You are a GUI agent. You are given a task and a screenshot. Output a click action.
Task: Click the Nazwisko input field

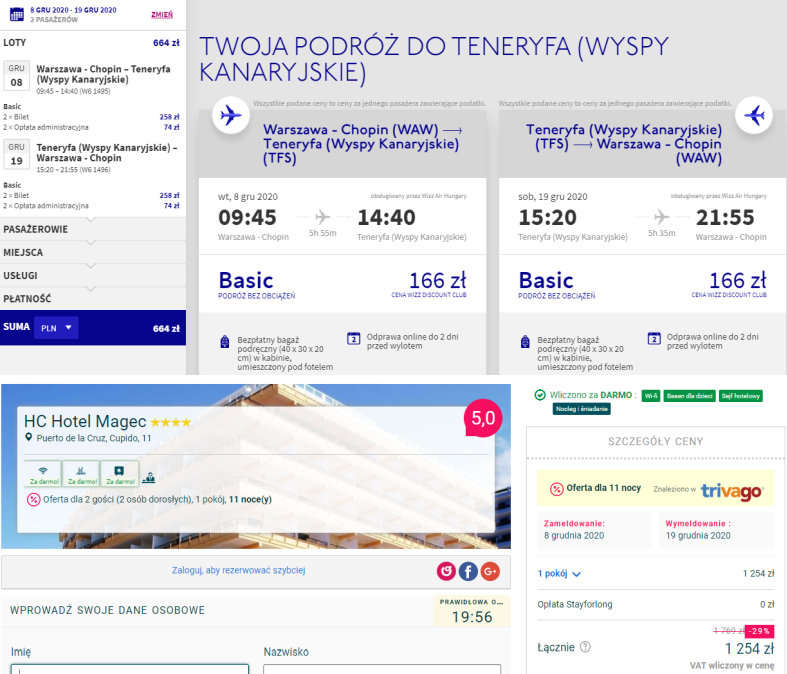click(x=382, y=669)
